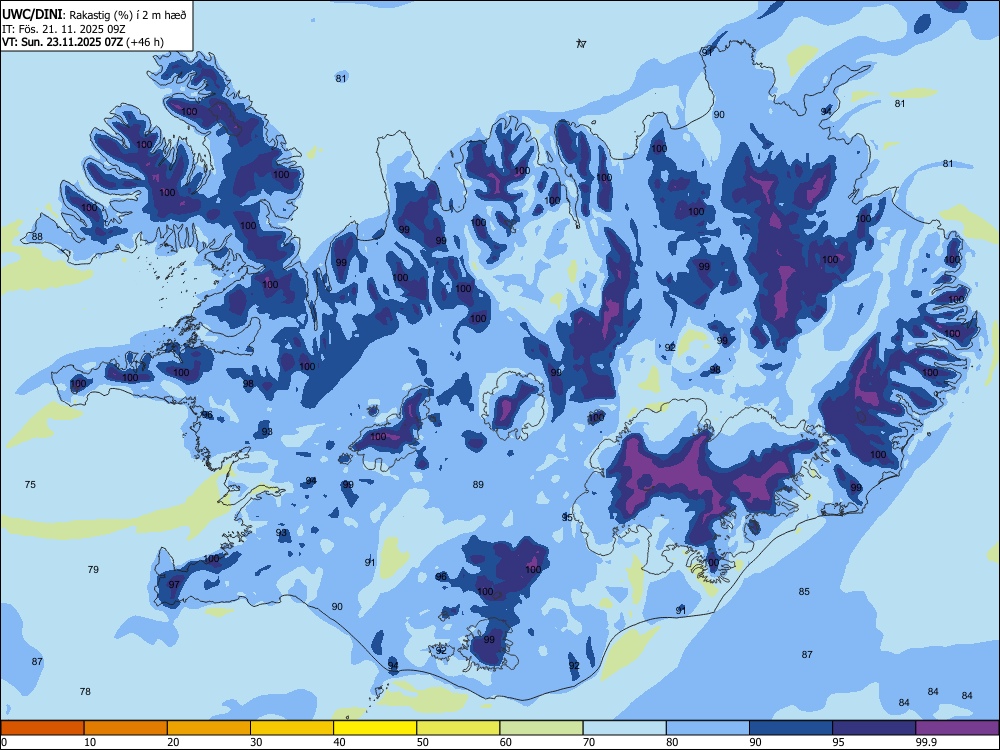
Task: Click the 75 humidity value over the sea
Action: [30, 485]
